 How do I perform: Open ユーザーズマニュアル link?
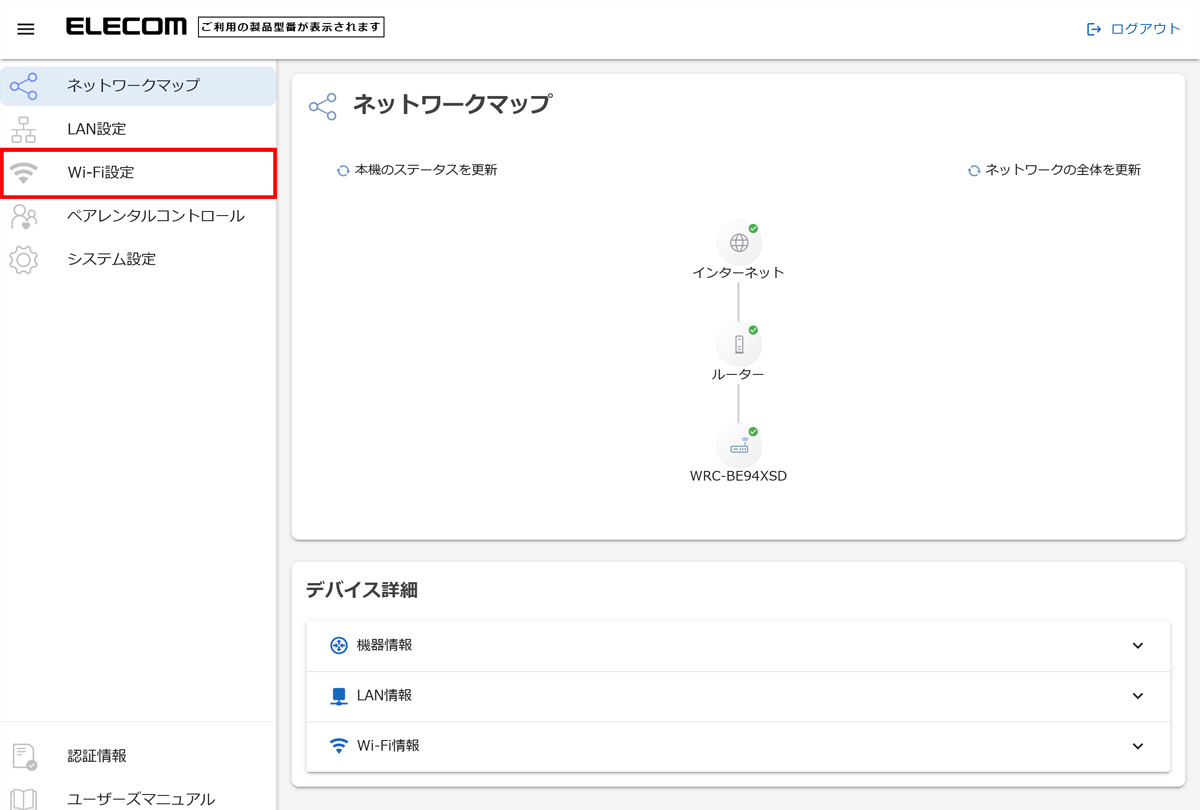pyautogui.click(x=138, y=799)
